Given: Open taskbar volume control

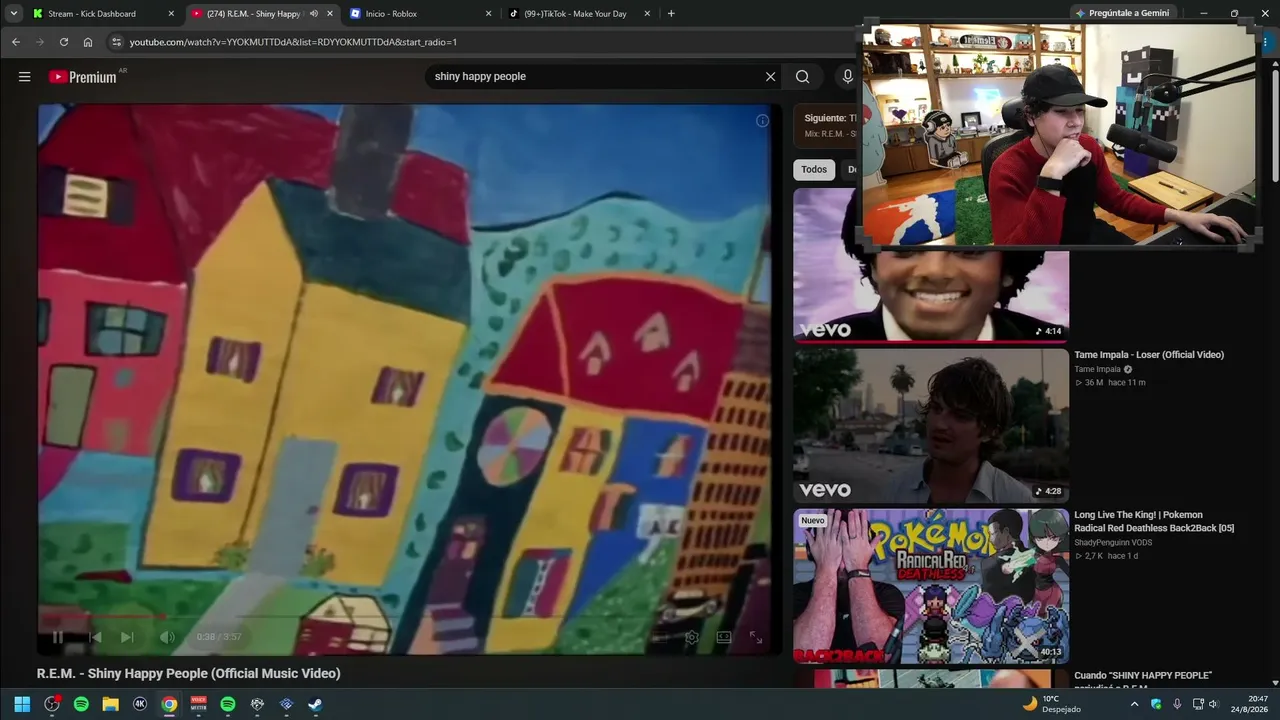Looking at the screenshot, I should pos(1213,704).
